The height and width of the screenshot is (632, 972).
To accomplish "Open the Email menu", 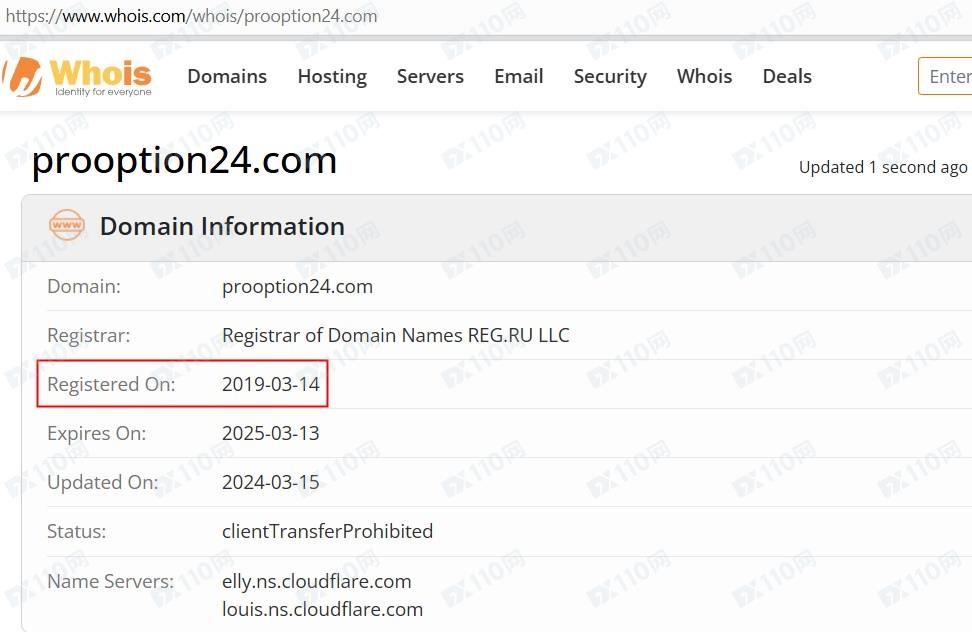I will (518, 77).
